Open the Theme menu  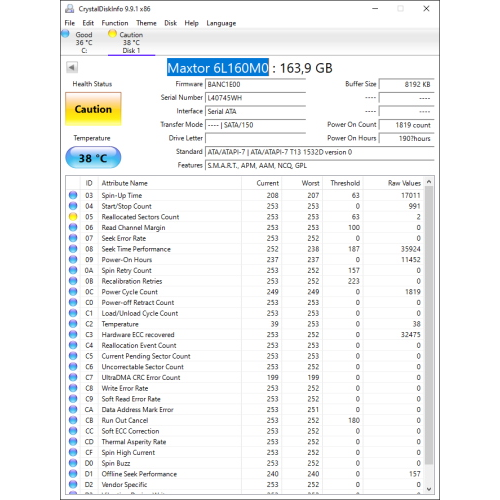tap(146, 23)
